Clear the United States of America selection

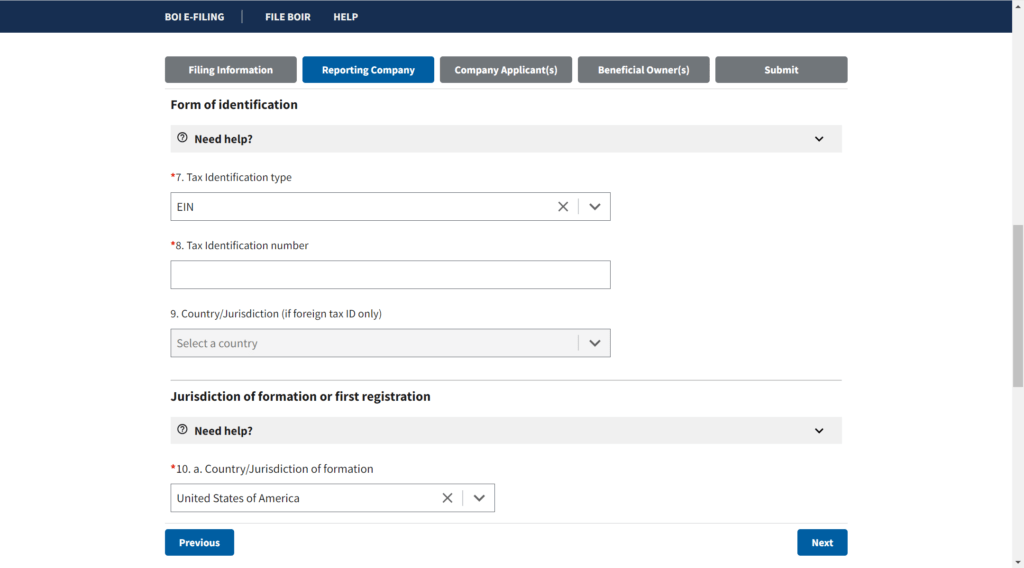(x=447, y=498)
